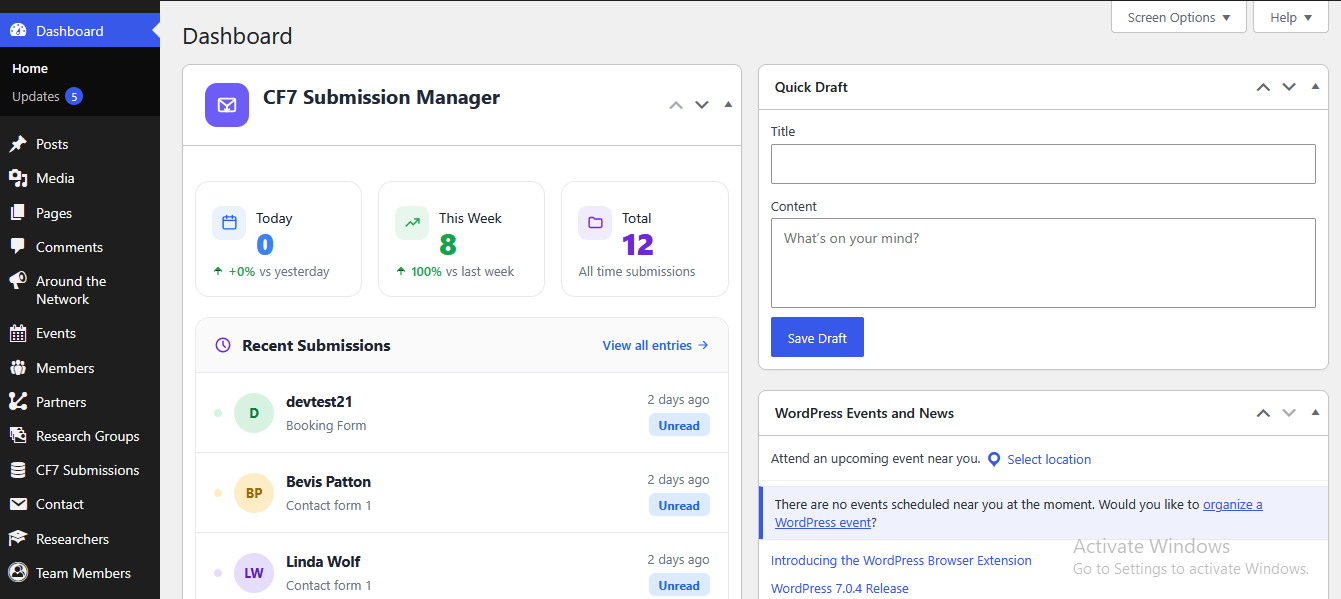Click the Select location link
The image size is (1341, 599).
pos(1049,460)
